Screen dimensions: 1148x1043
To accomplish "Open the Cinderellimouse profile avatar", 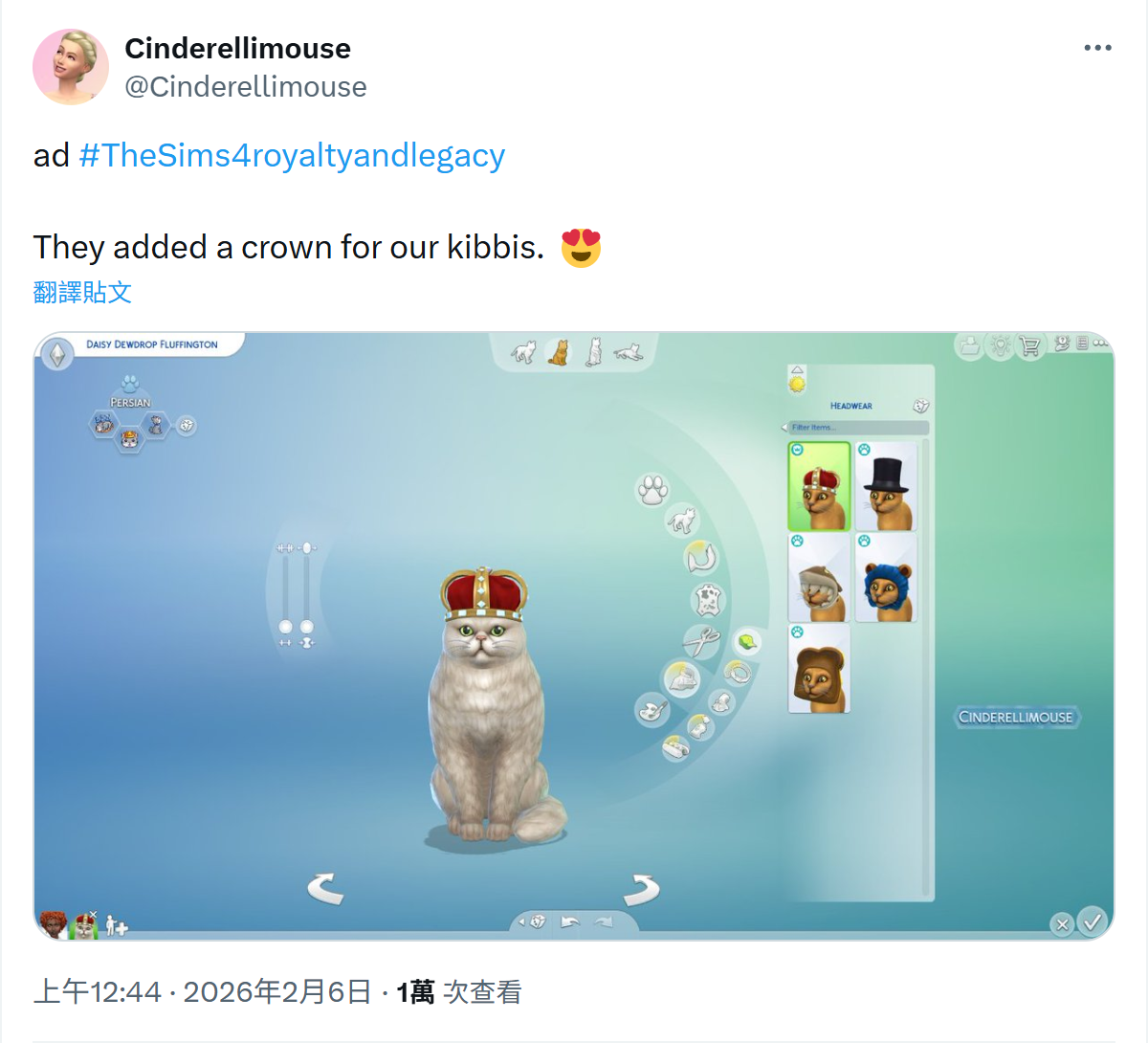I will (x=71, y=66).
